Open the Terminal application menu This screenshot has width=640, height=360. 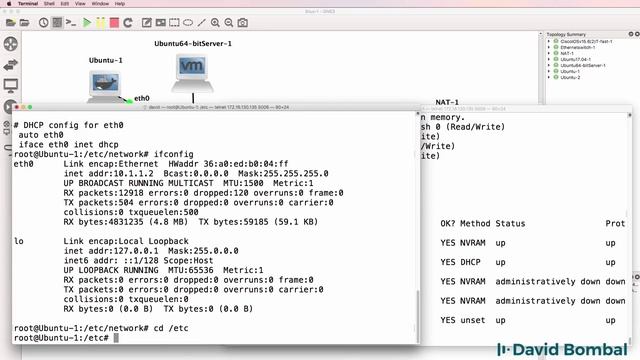point(28,4)
